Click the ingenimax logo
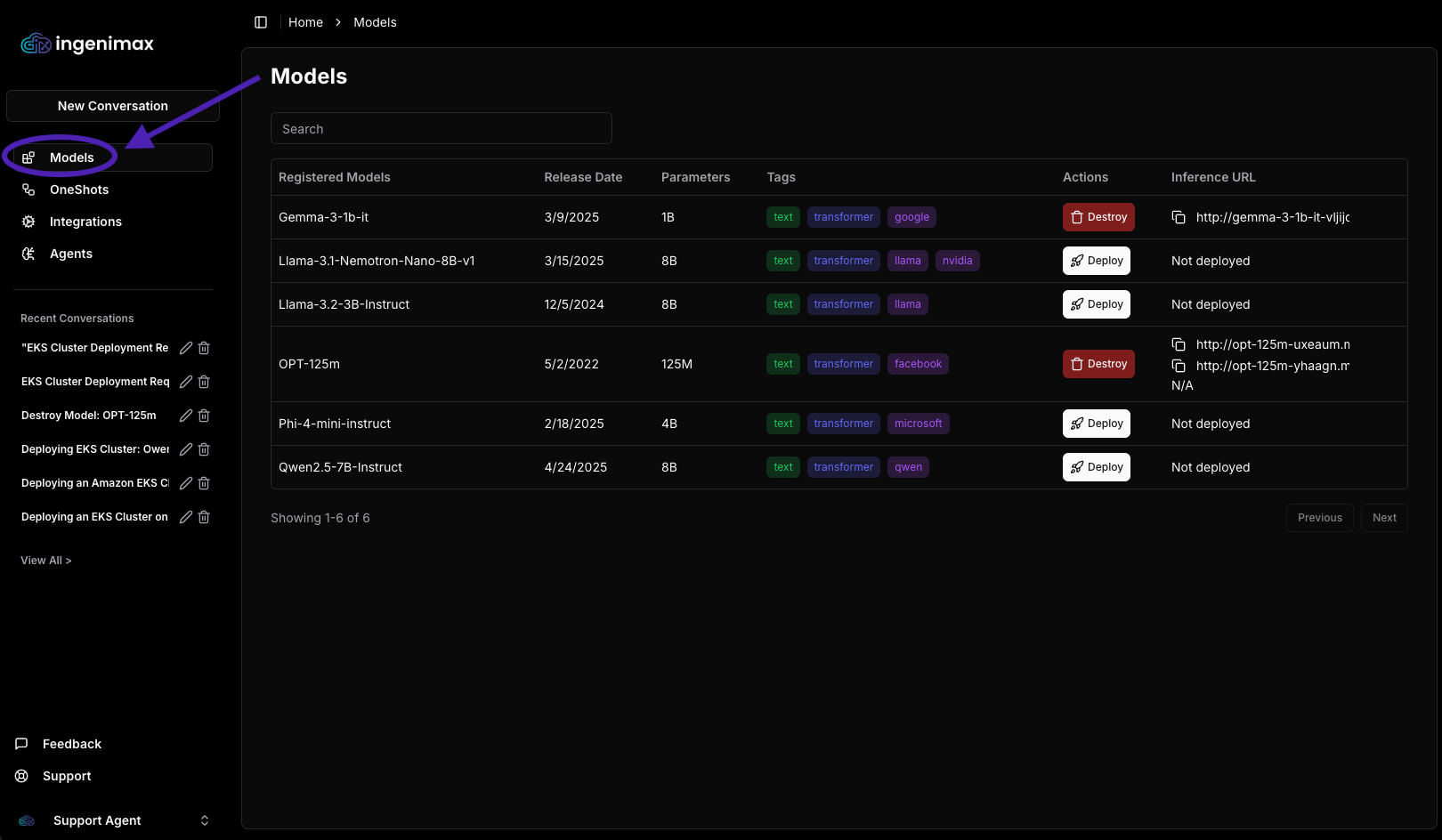The image size is (1442, 840). [87, 44]
